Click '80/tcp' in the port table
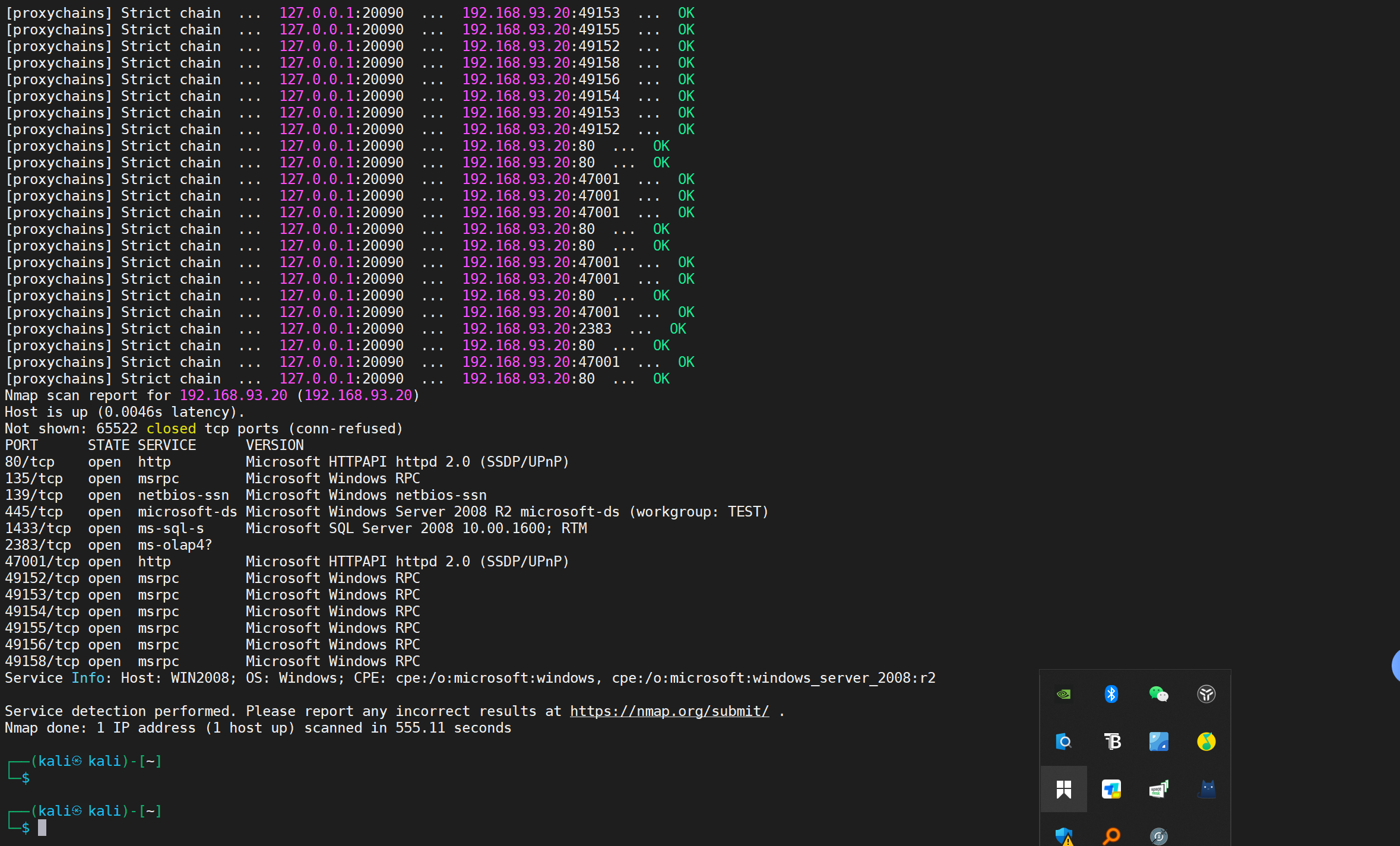The image size is (1400, 846). 30,462
